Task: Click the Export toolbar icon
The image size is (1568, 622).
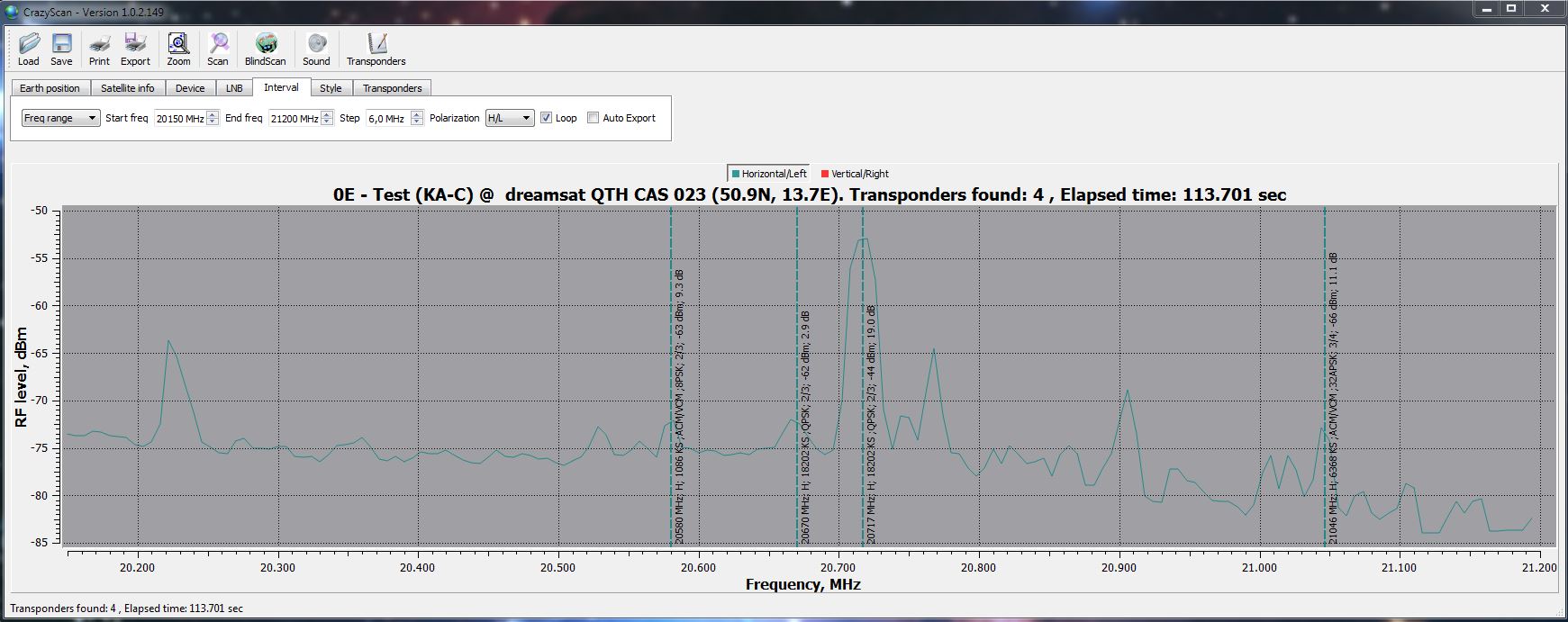Action: point(135,43)
